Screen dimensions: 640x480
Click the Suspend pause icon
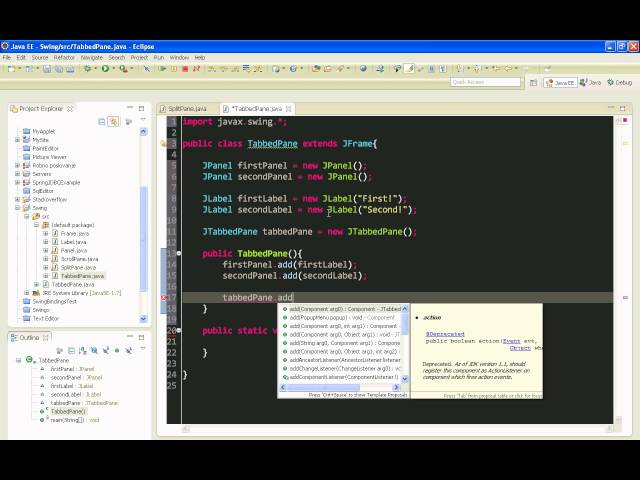(x=174, y=69)
